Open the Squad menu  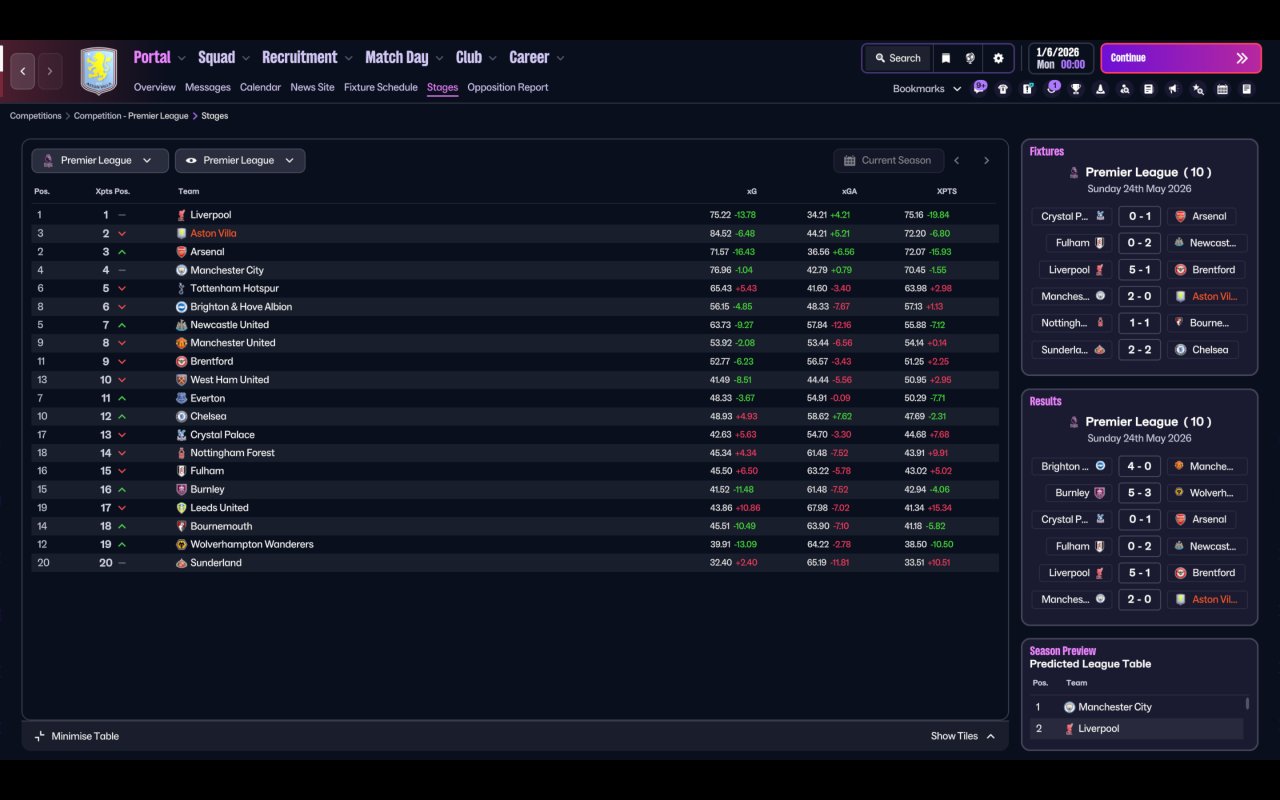[x=217, y=57]
